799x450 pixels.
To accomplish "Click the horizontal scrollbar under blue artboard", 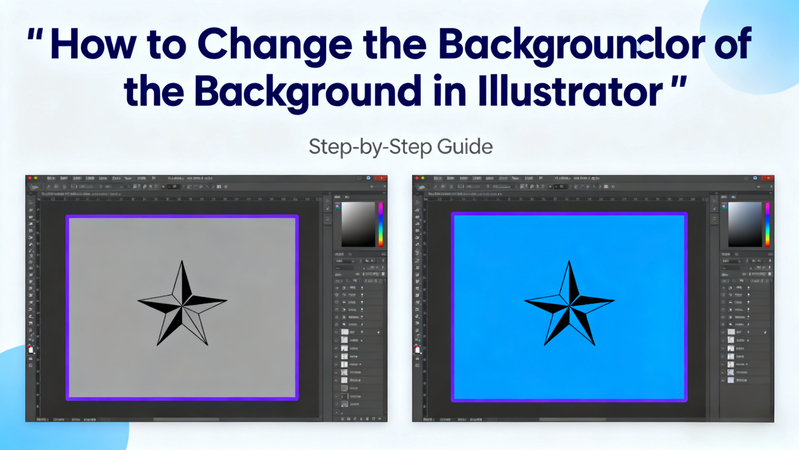I will tap(572, 419).
